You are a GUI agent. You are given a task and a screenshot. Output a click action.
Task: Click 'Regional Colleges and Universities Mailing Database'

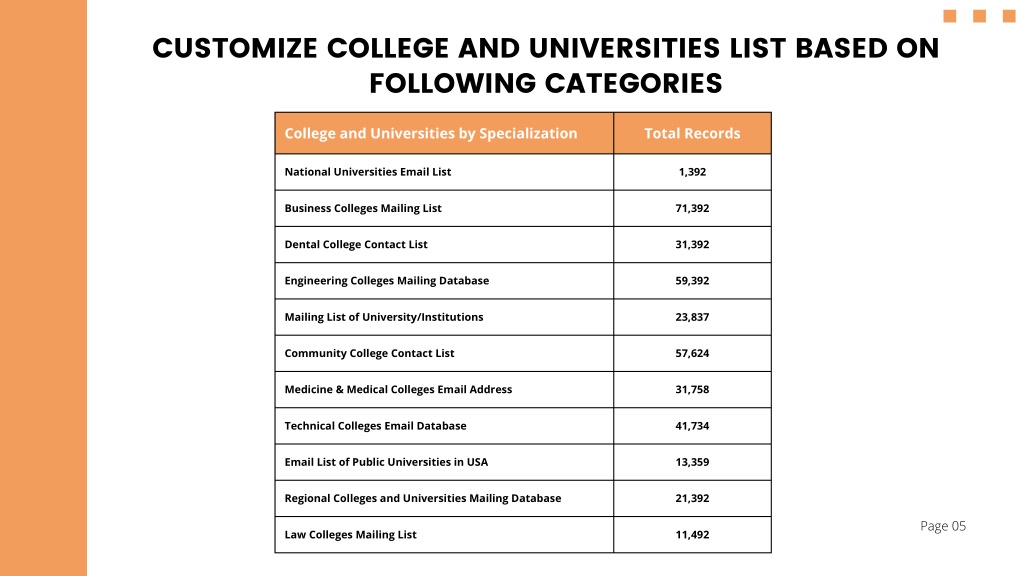coord(423,498)
